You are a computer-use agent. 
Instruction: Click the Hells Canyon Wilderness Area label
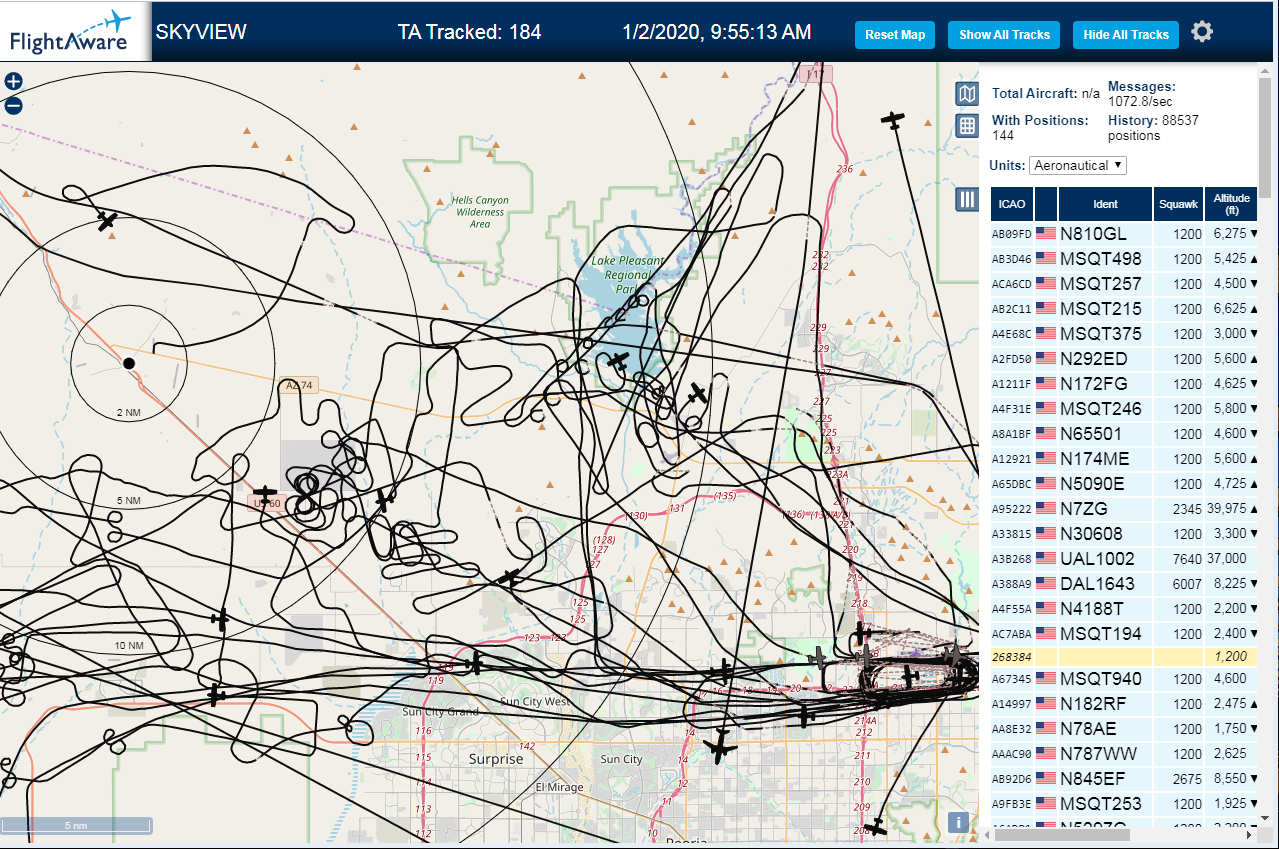(x=480, y=212)
